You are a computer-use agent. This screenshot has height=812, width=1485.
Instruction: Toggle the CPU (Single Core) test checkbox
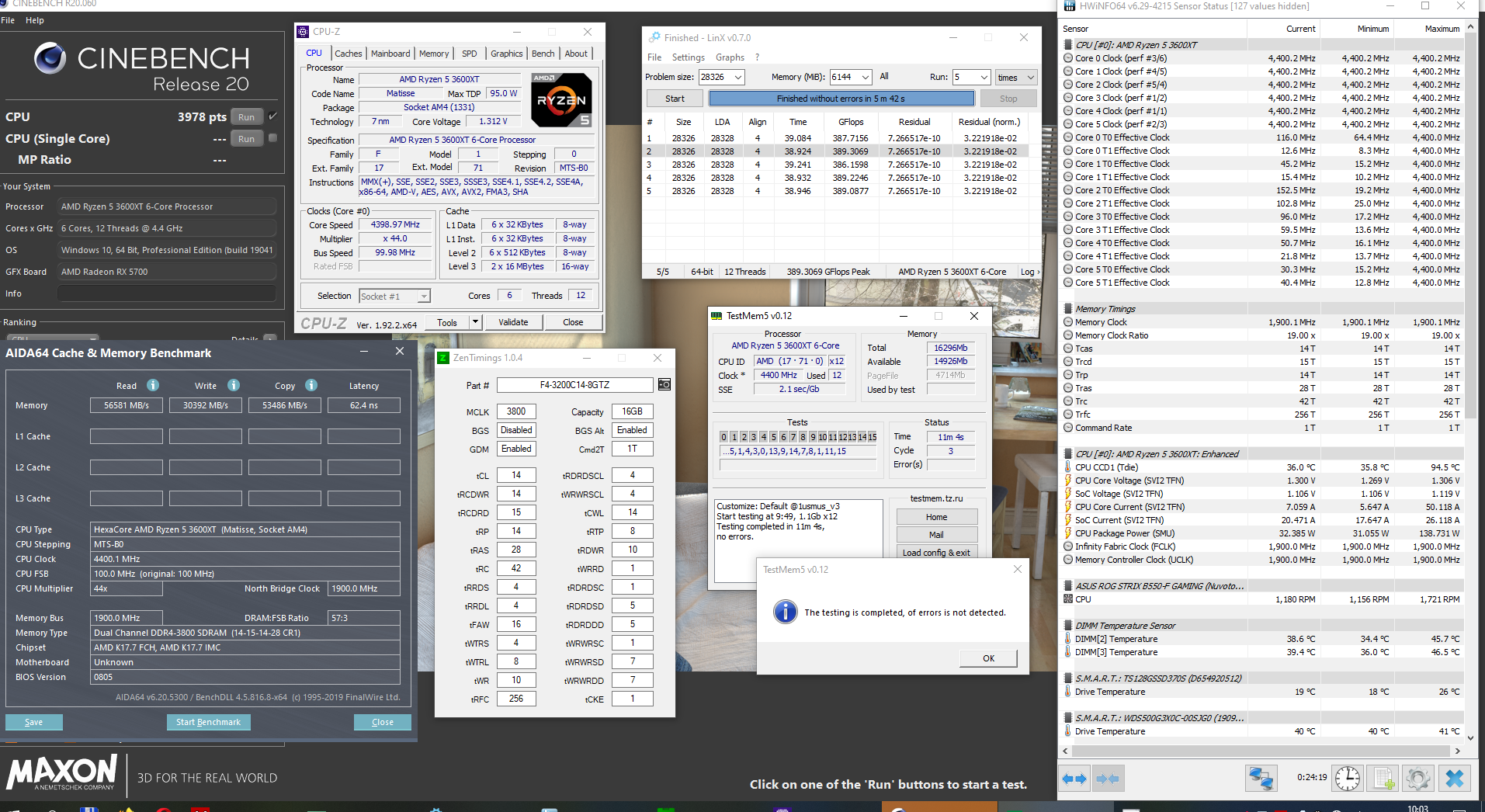point(272,138)
